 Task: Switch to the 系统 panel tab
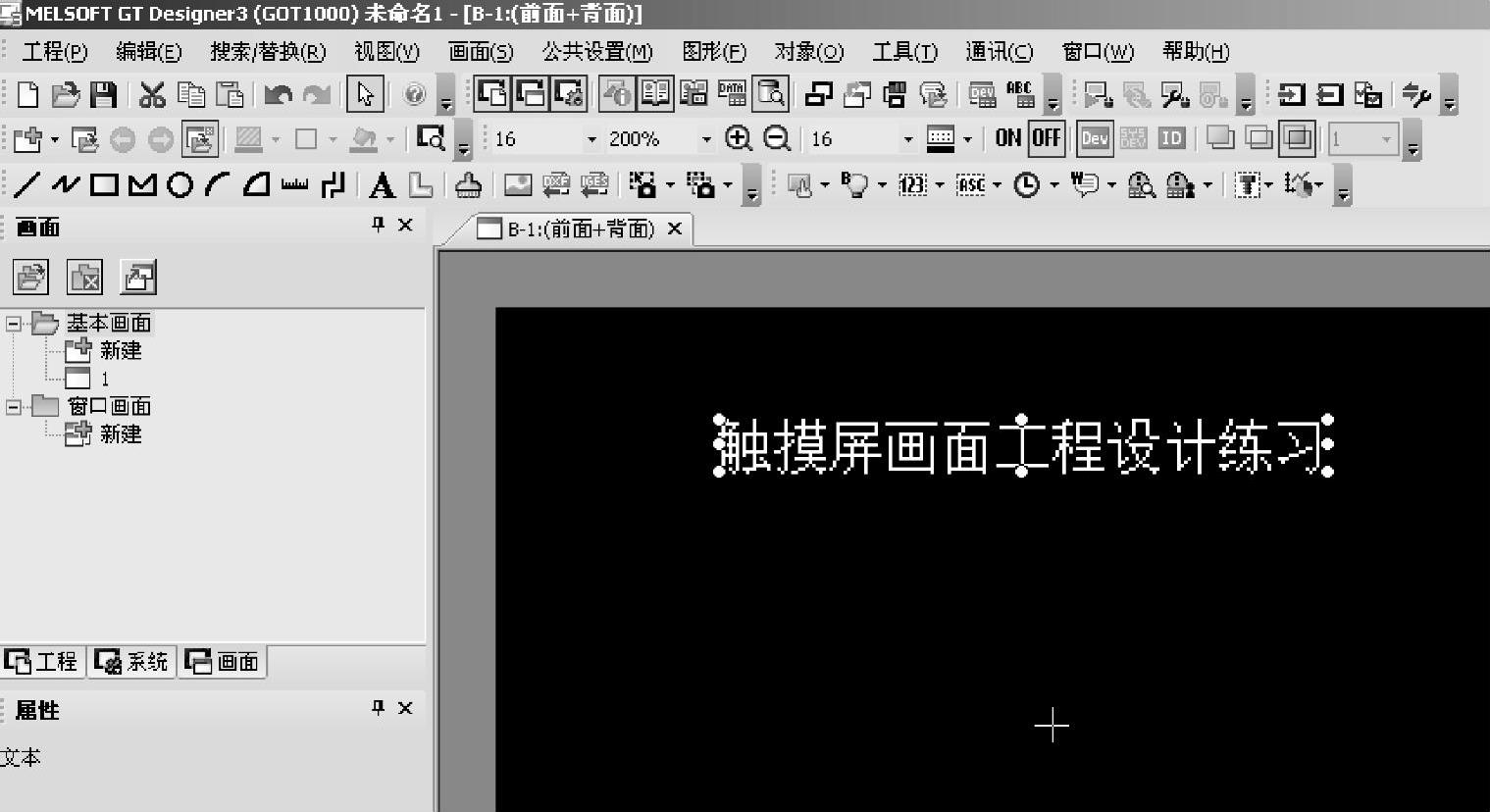click(x=132, y=662)
